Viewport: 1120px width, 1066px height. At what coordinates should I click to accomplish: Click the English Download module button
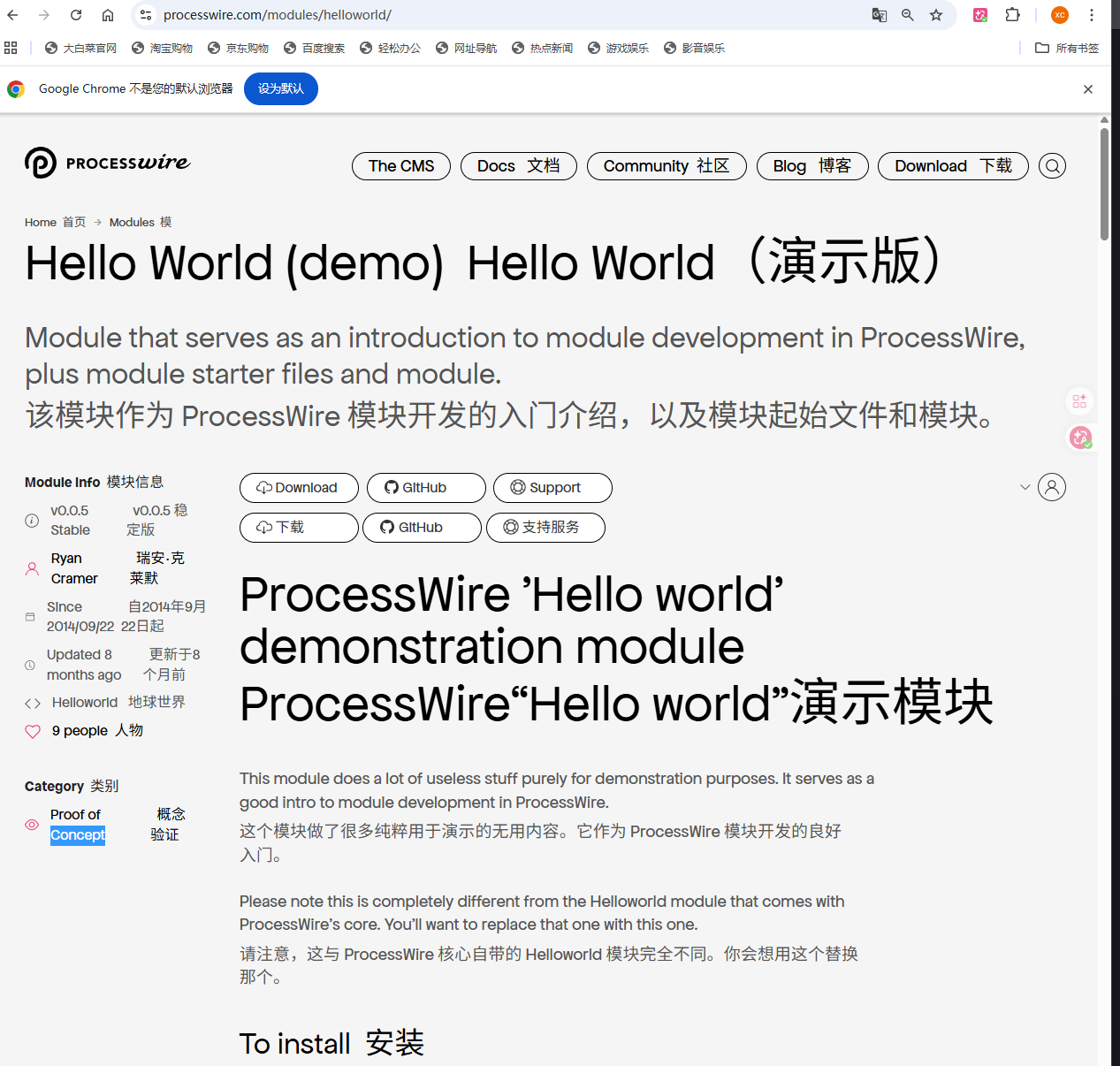pos(299,488)
